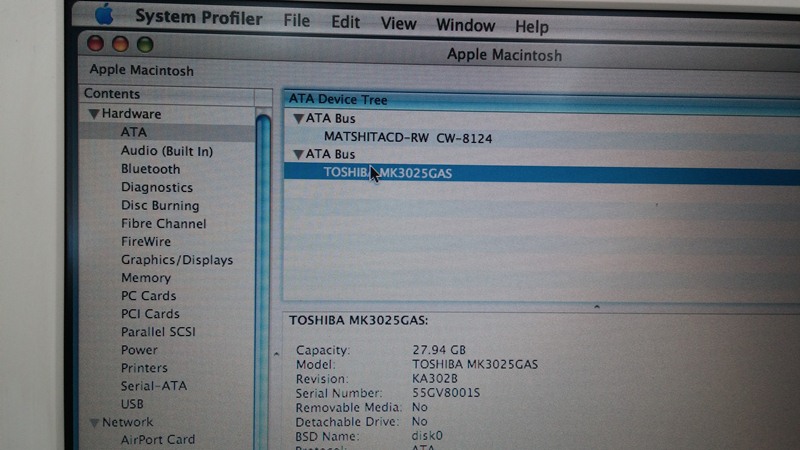Select Audio (Built In) in Contents
The width and height of the screenshot is (800, 450).
[166, 151]
